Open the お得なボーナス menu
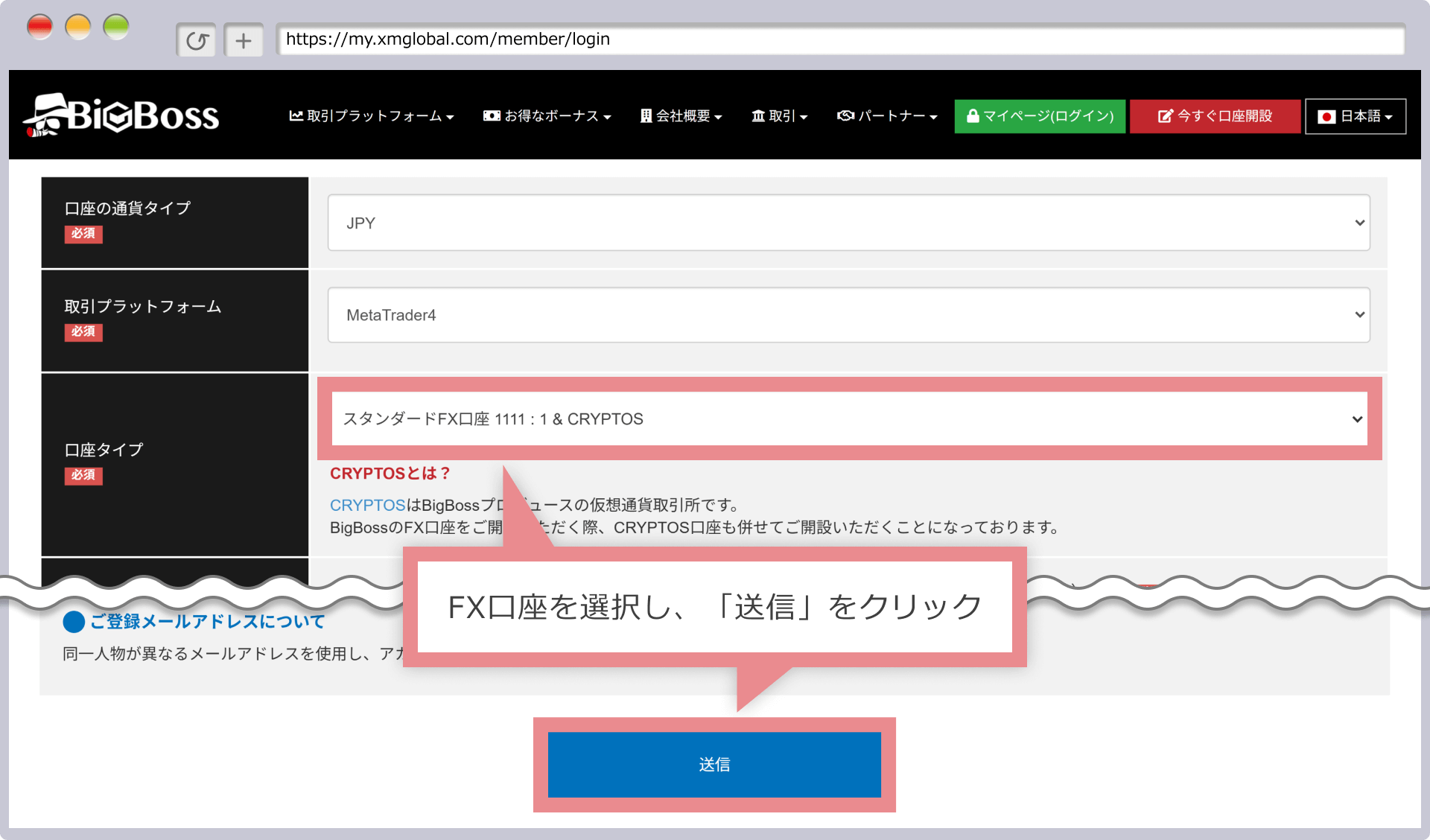 tap(547, 116)
